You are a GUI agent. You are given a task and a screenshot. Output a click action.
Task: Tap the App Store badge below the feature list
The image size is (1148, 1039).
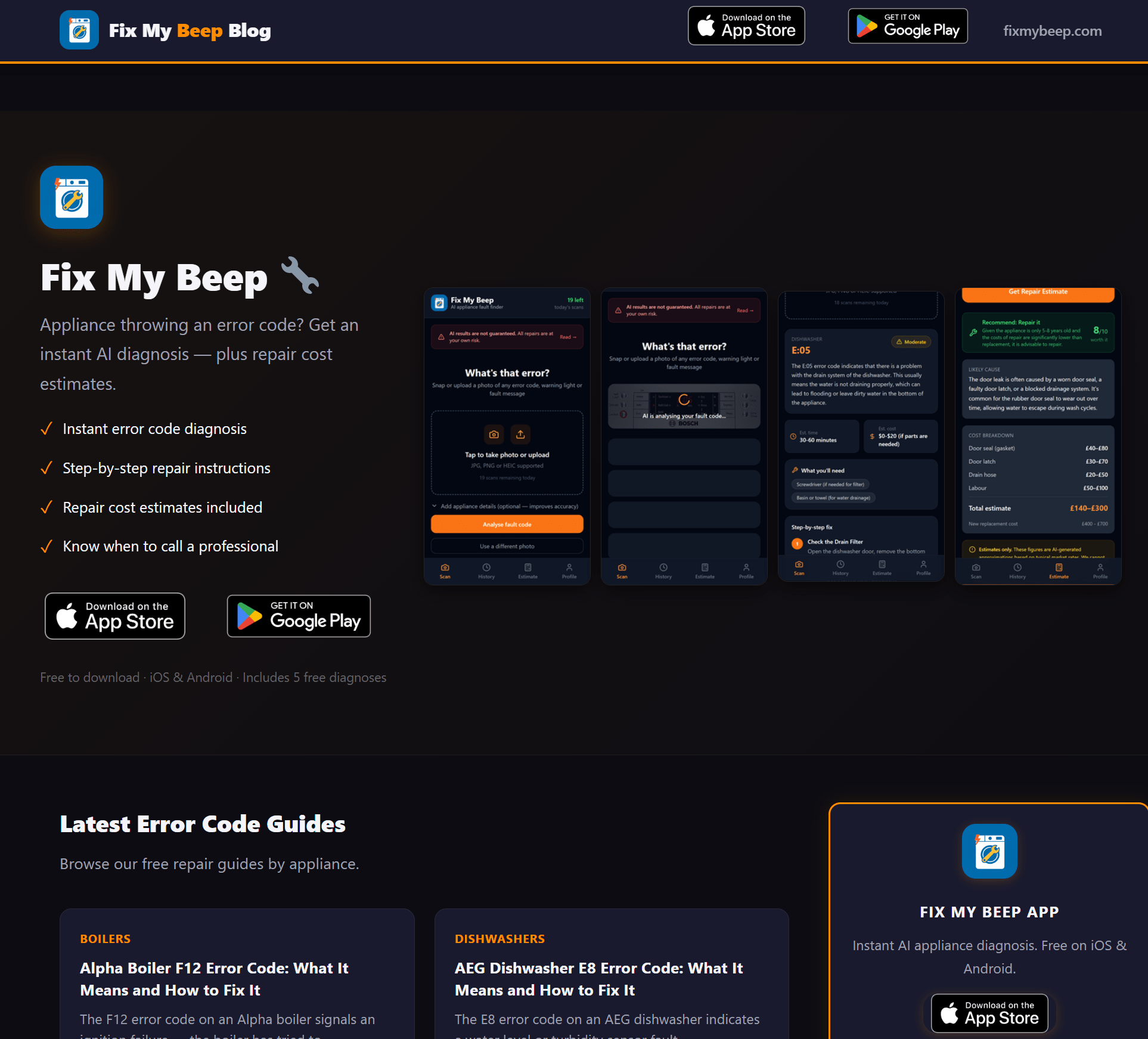[115, 616]
